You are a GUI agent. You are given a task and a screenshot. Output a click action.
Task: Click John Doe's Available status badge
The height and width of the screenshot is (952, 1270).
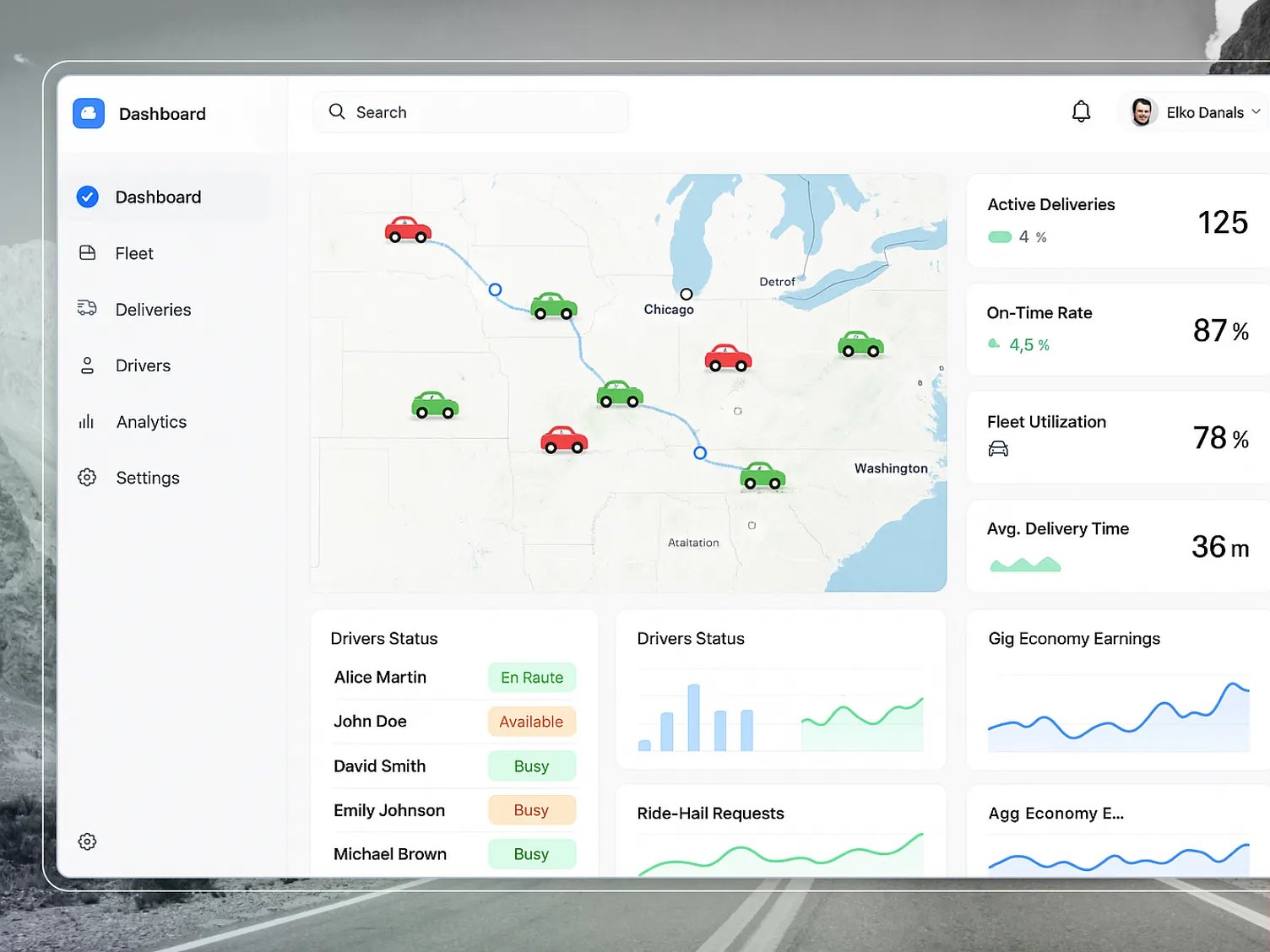click(x=531, y=722)
